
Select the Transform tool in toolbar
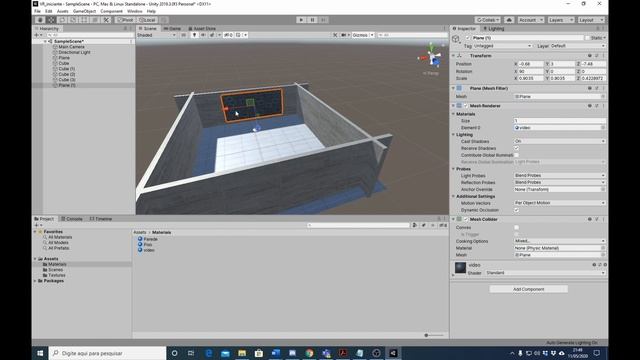click(95, 20)
